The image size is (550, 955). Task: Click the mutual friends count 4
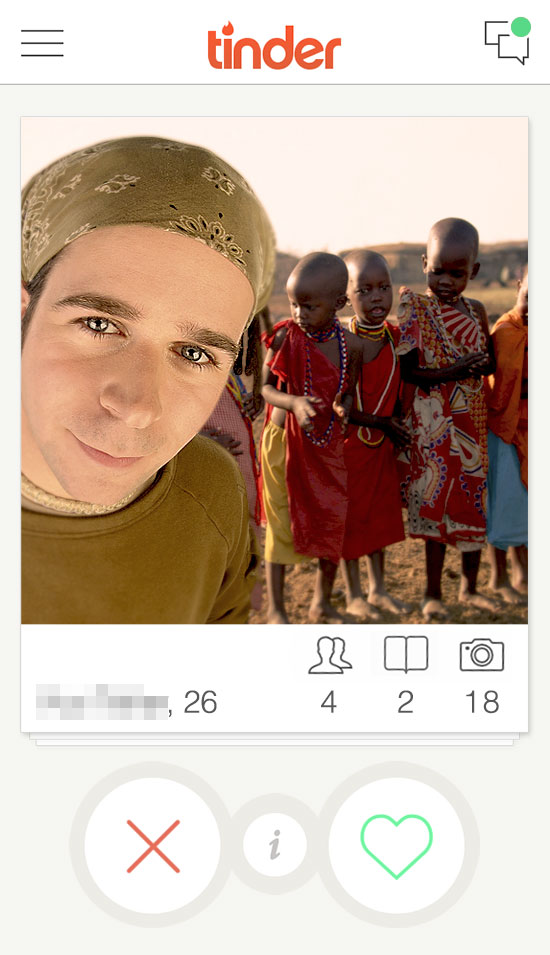329,702
